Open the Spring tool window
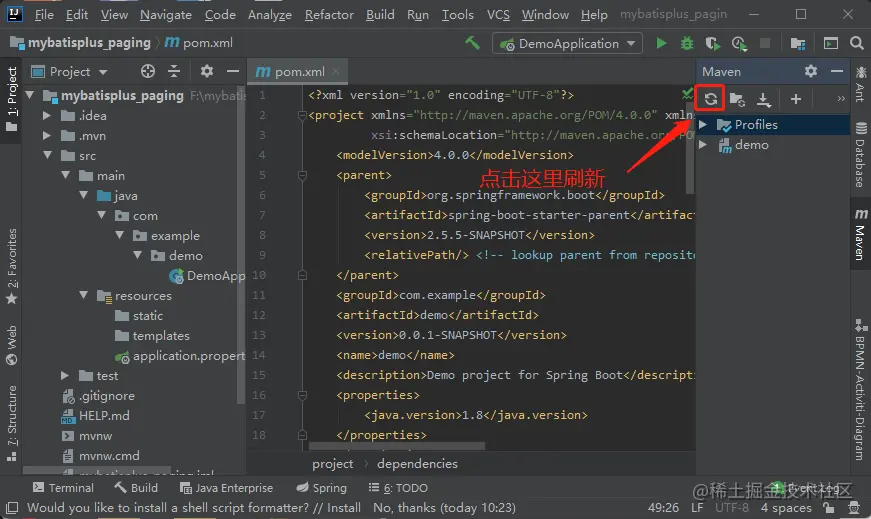871x519 pixels. coord(321,488)
